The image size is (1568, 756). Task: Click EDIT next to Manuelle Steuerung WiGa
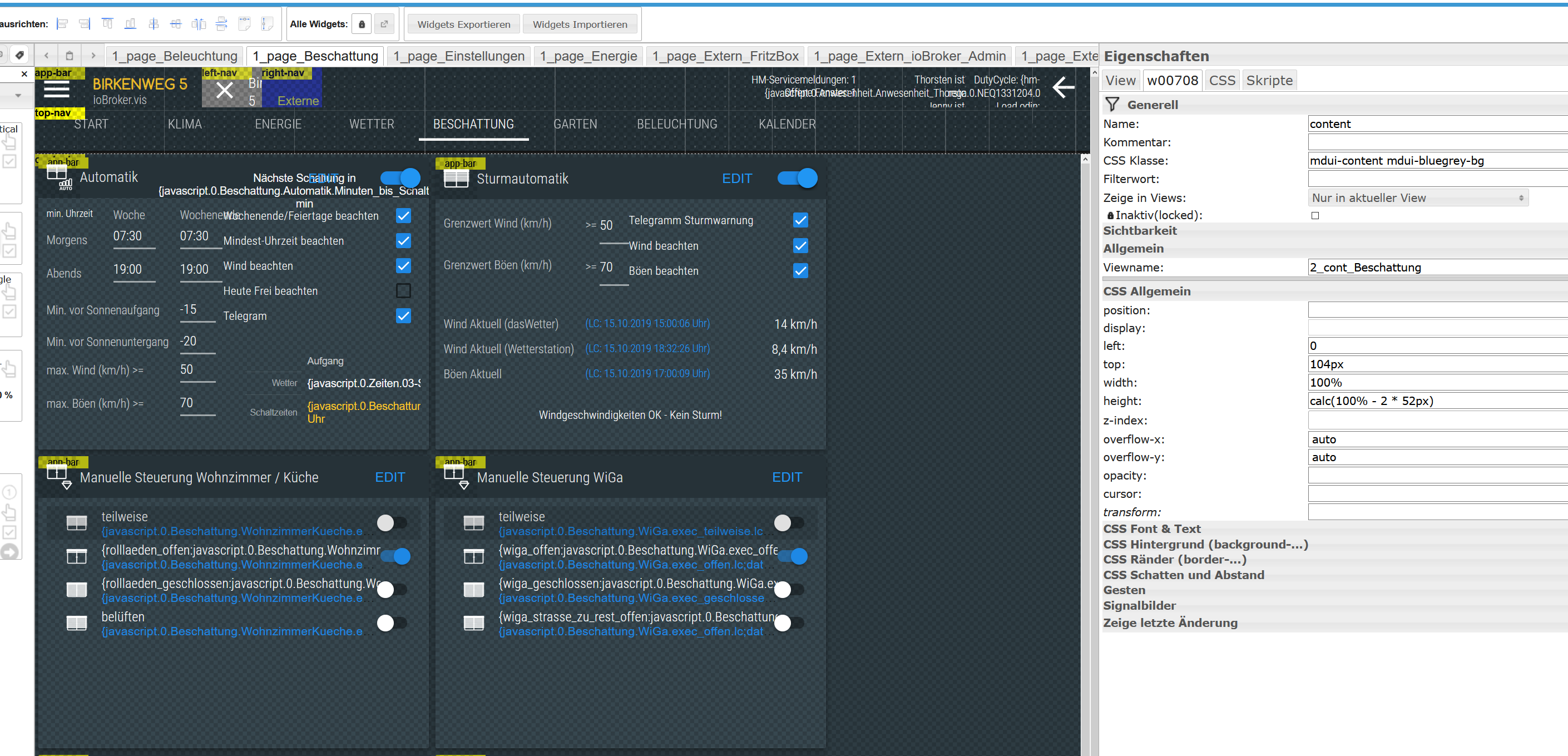tap(787, 477)
